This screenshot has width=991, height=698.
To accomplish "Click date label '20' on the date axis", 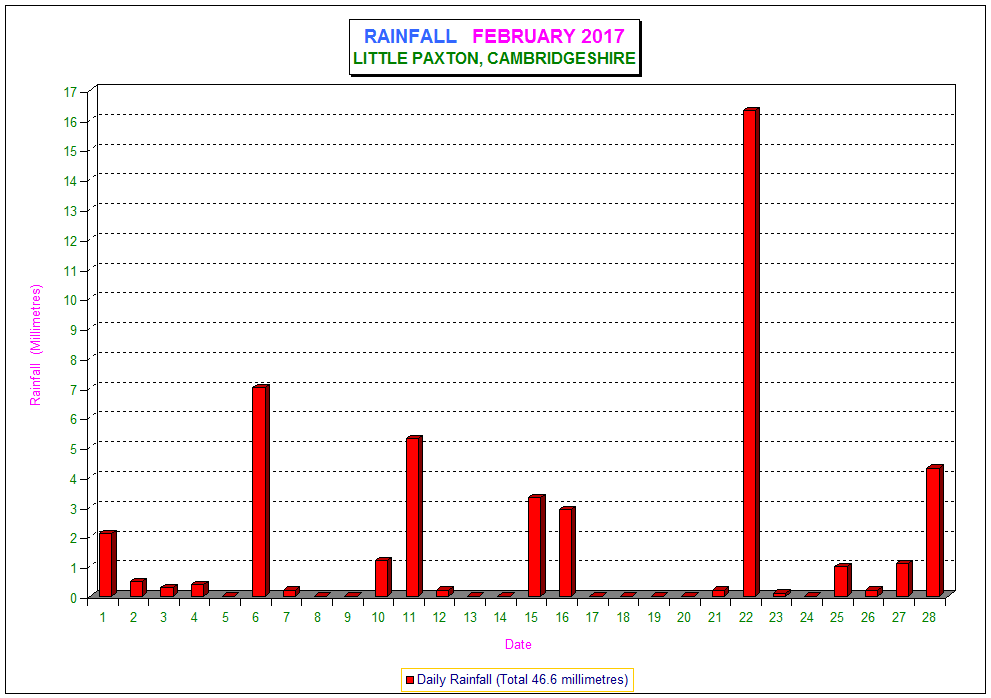I will pos(684,618).
